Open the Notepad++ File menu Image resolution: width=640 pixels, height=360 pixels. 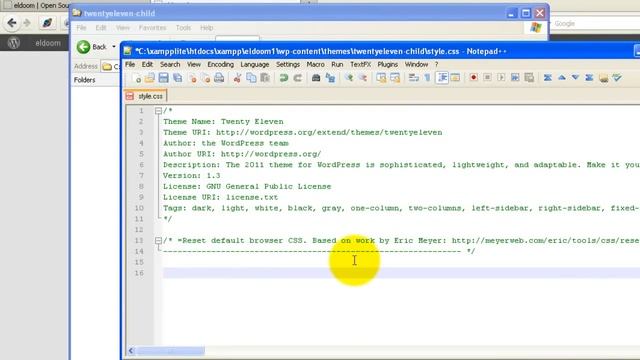click(x=130, y=64)
